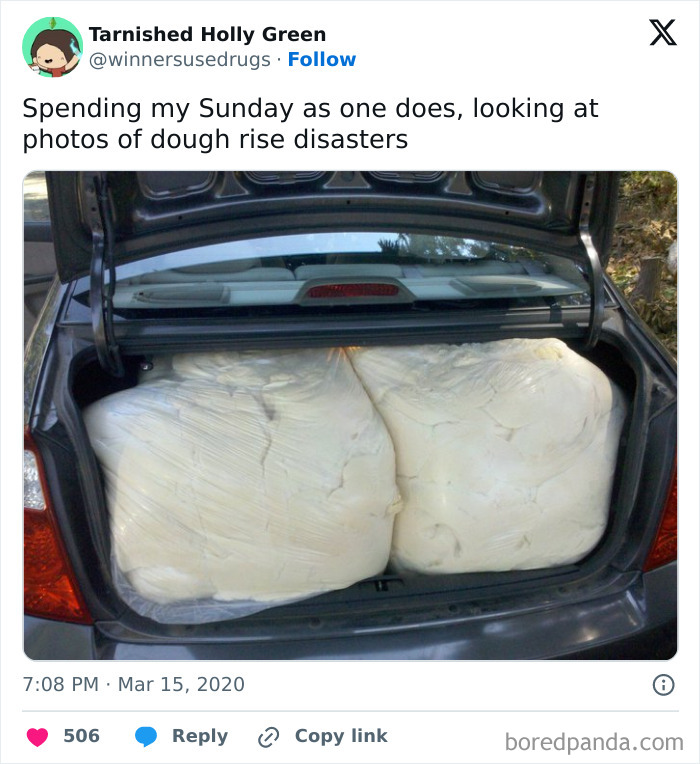This screenshot has height=764, width=700.
Task: Click the tweet text about dough rise disasters
Action: coord(310,123)
